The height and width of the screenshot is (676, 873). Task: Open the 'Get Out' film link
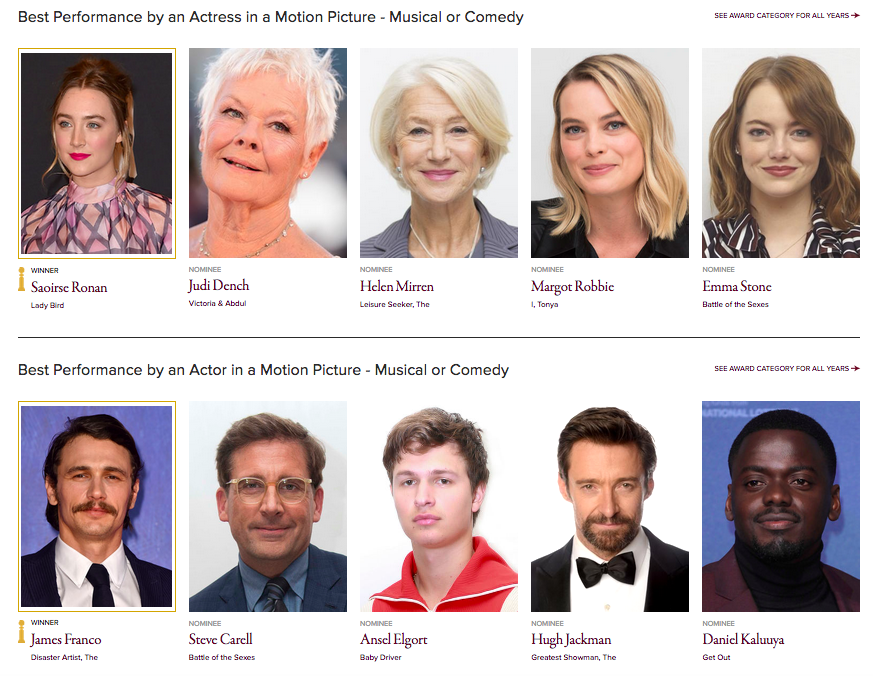(716, 658)
